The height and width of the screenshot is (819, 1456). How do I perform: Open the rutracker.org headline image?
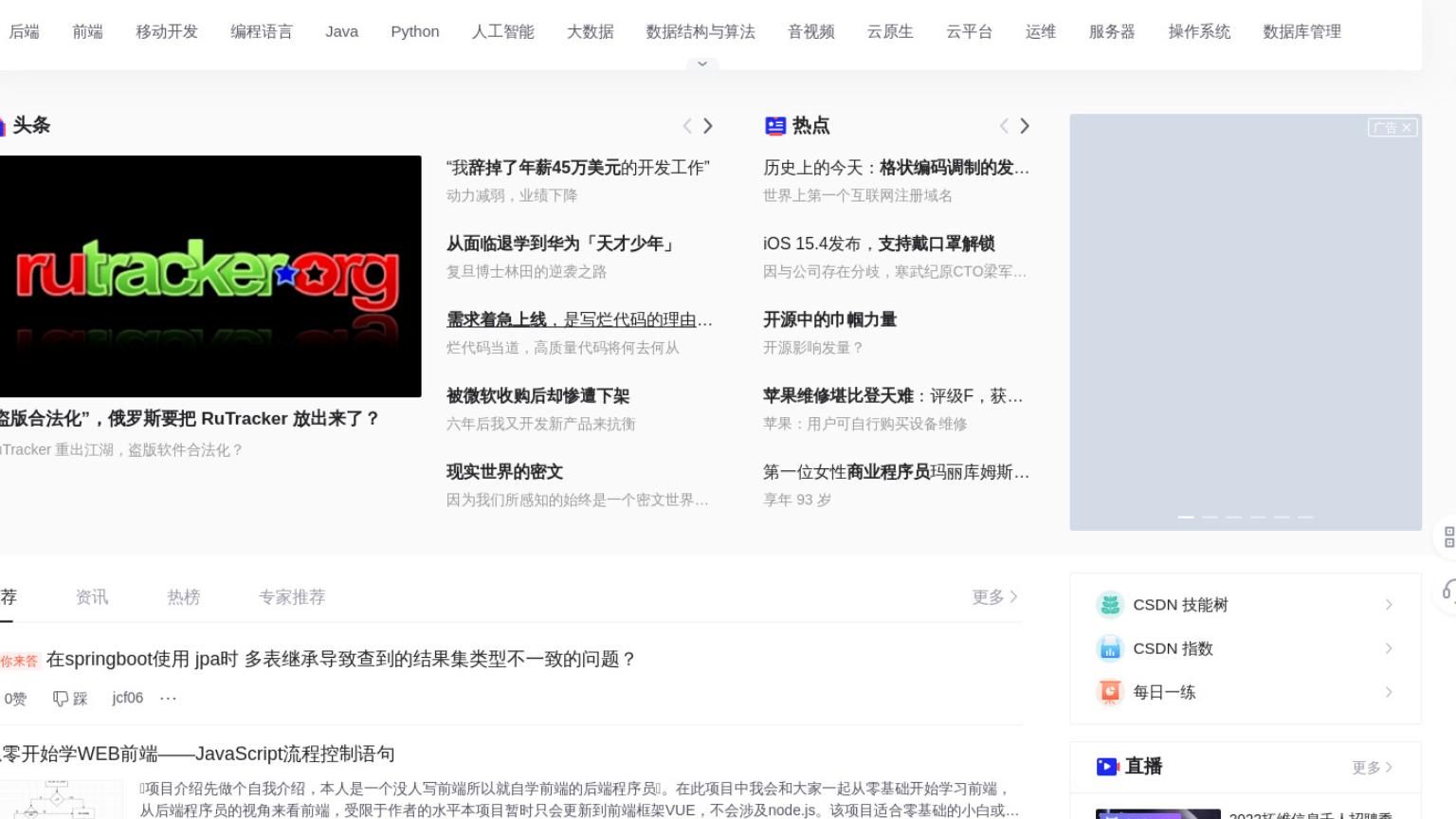point(210,276)
